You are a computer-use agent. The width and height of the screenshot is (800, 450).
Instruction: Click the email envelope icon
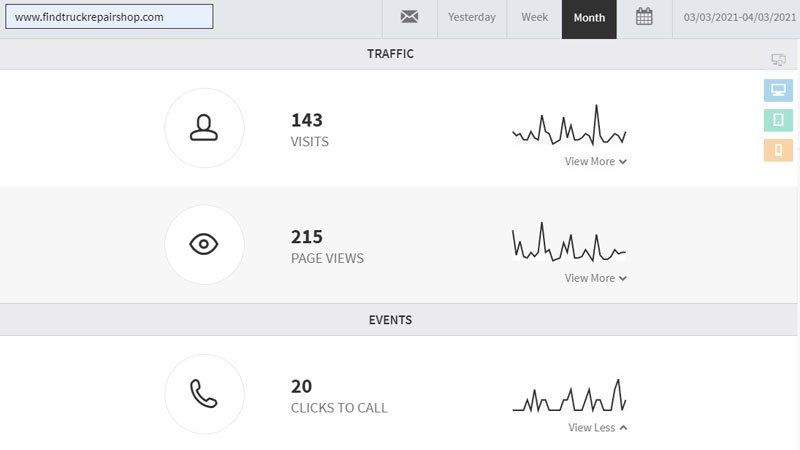point(409,17)
